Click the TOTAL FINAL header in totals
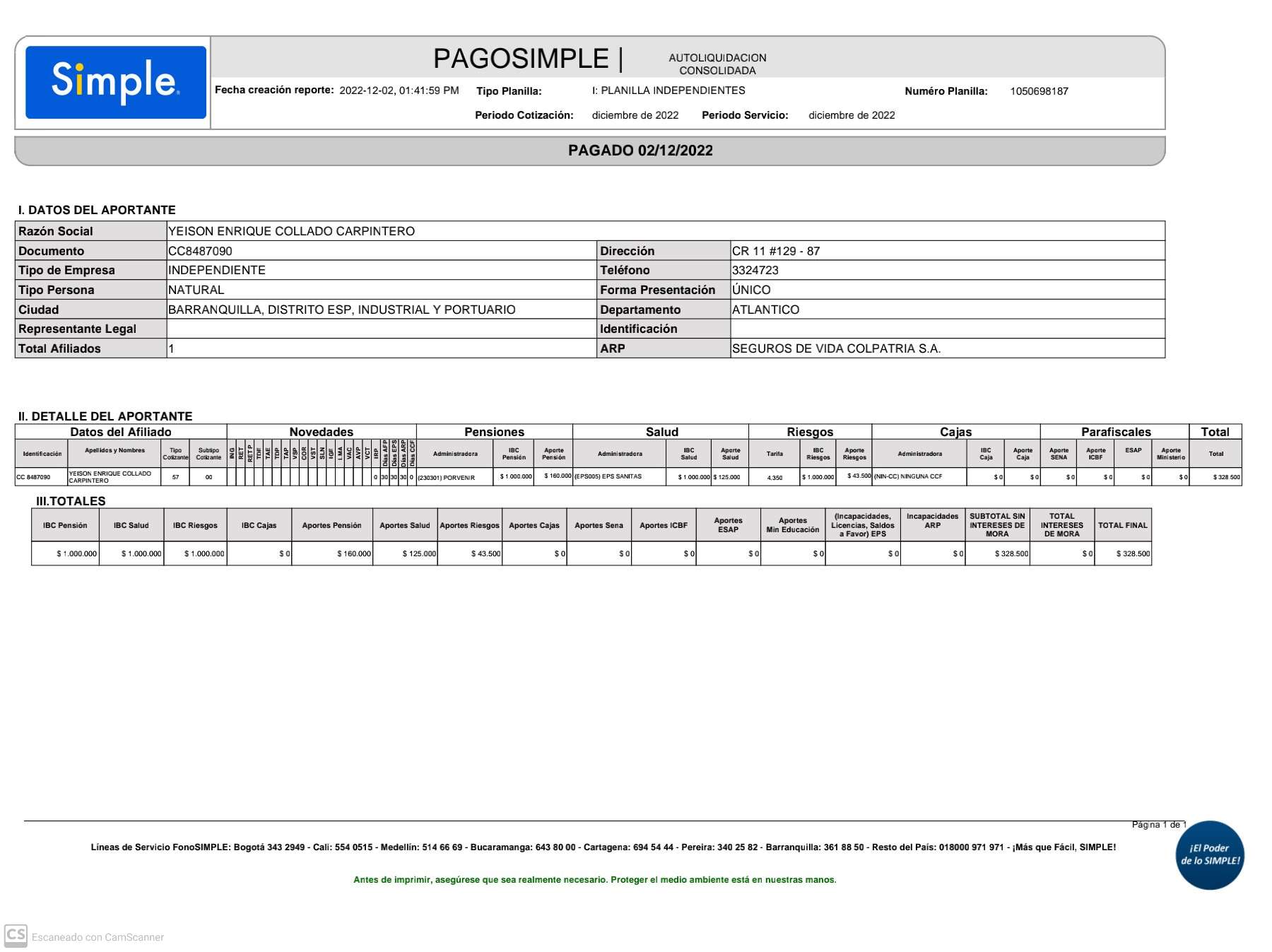Viewport: 1272px width, 952px height. [1122, 525]
